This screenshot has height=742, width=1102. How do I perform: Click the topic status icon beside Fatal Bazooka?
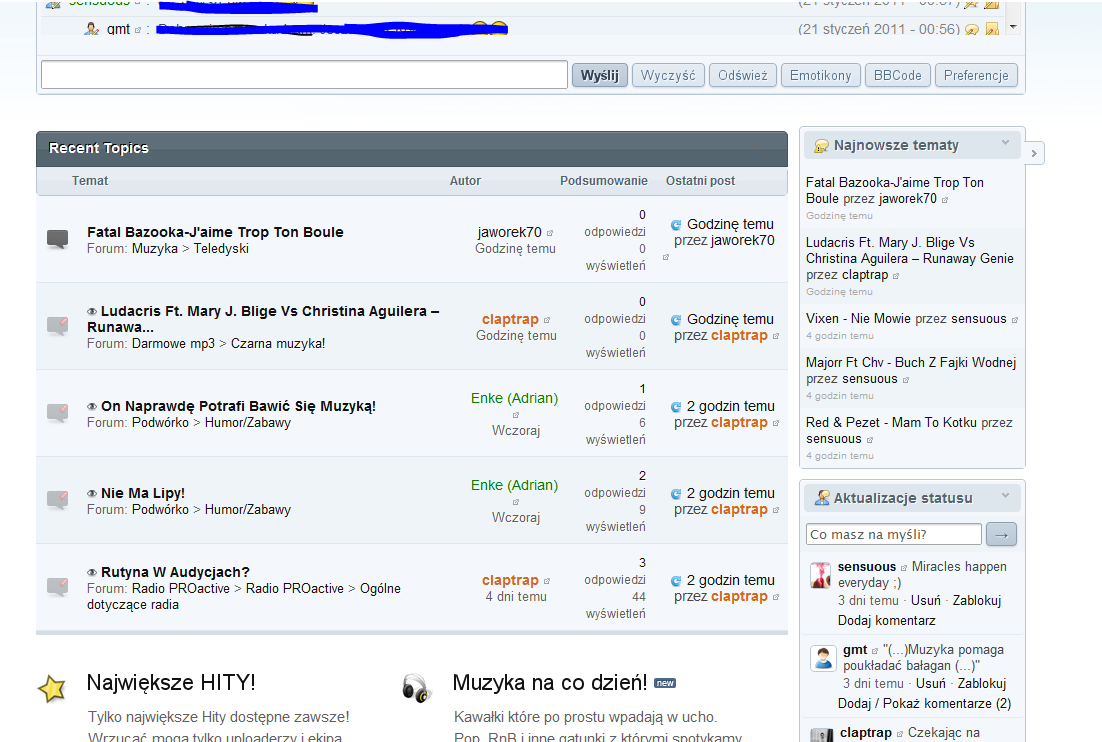(x=58, y=239)
